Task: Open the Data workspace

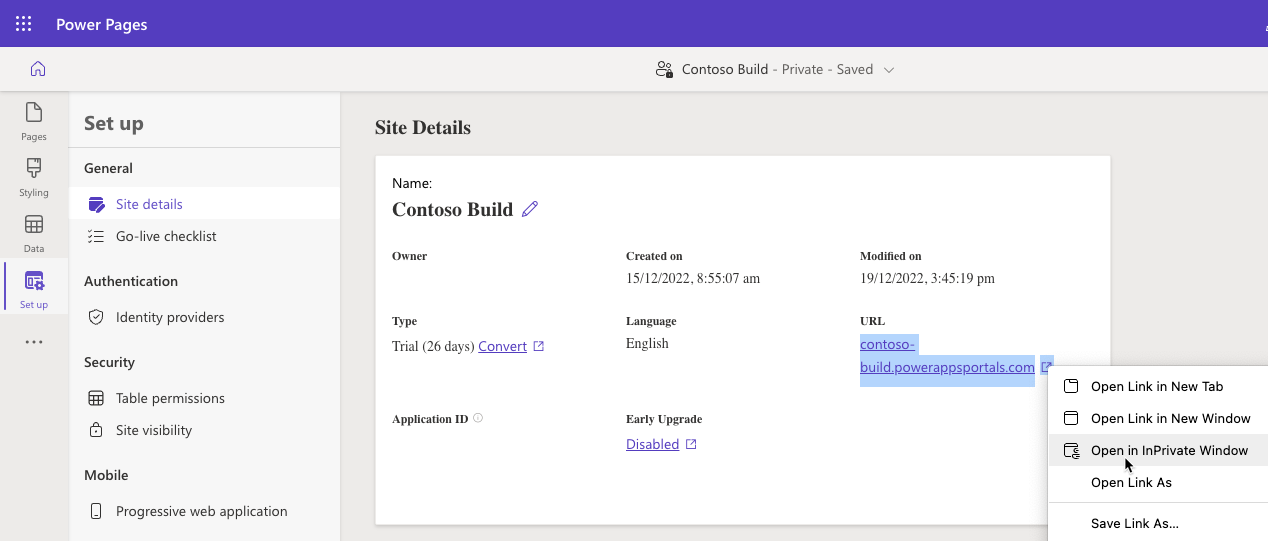Action: 34,233
